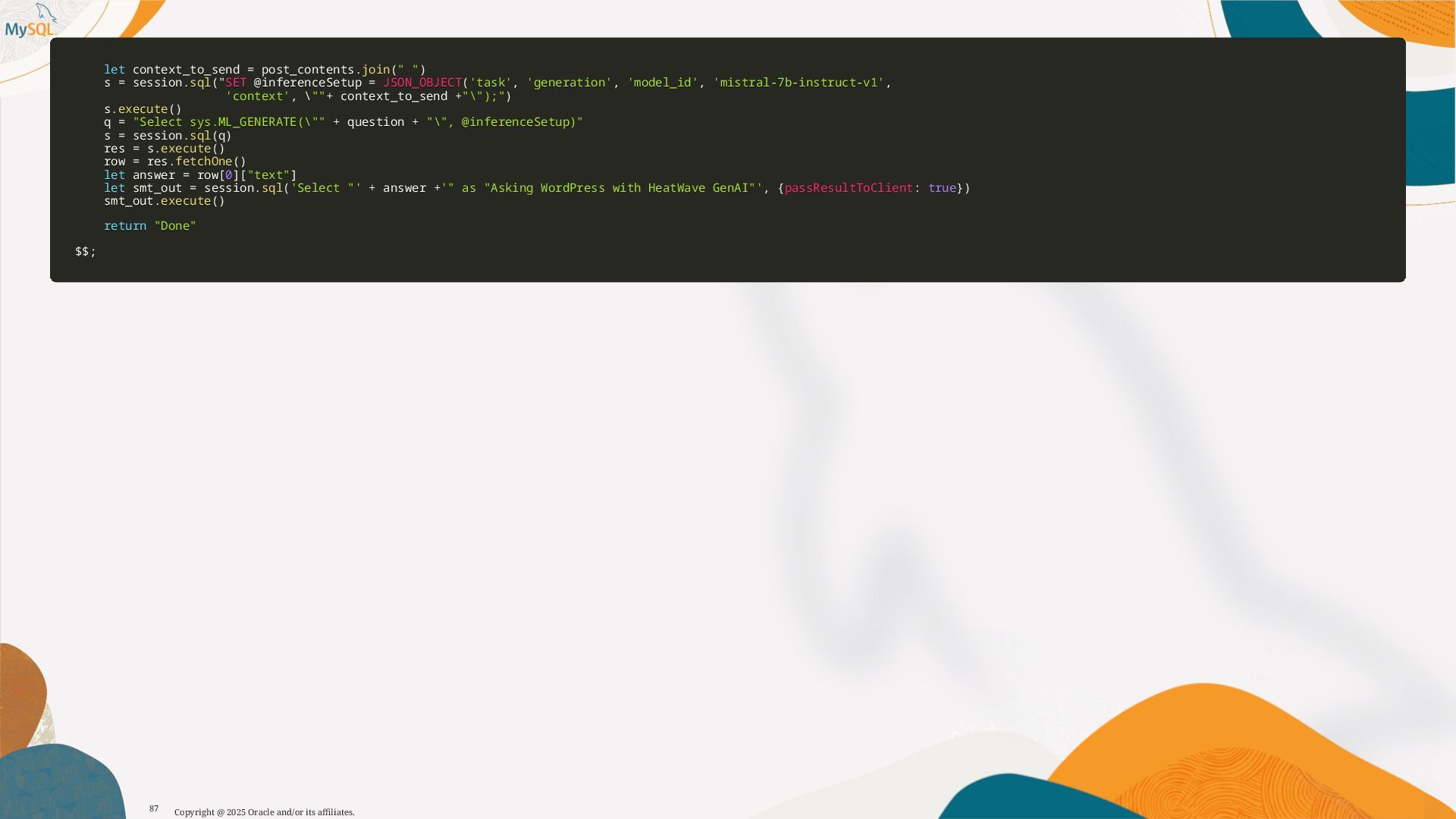Click the slide number 87
Screen dimensions: 1456x819
[154, 808]
